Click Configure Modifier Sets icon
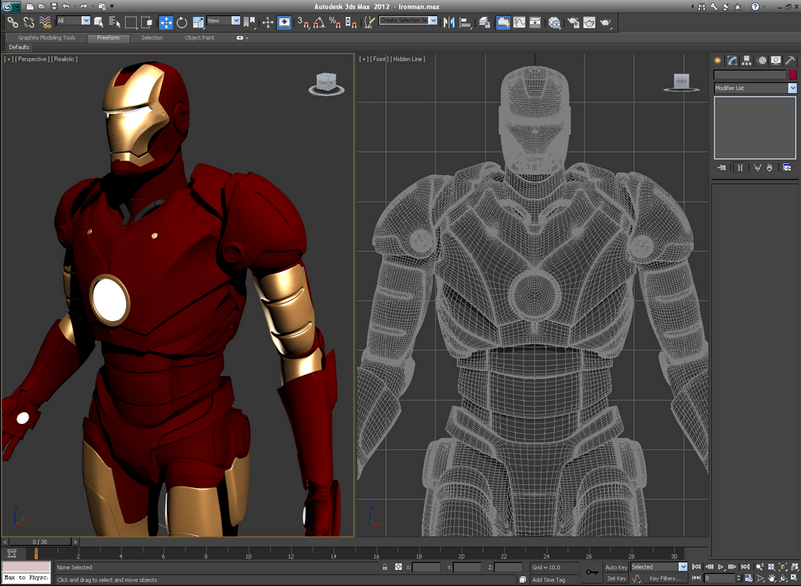 788,167
